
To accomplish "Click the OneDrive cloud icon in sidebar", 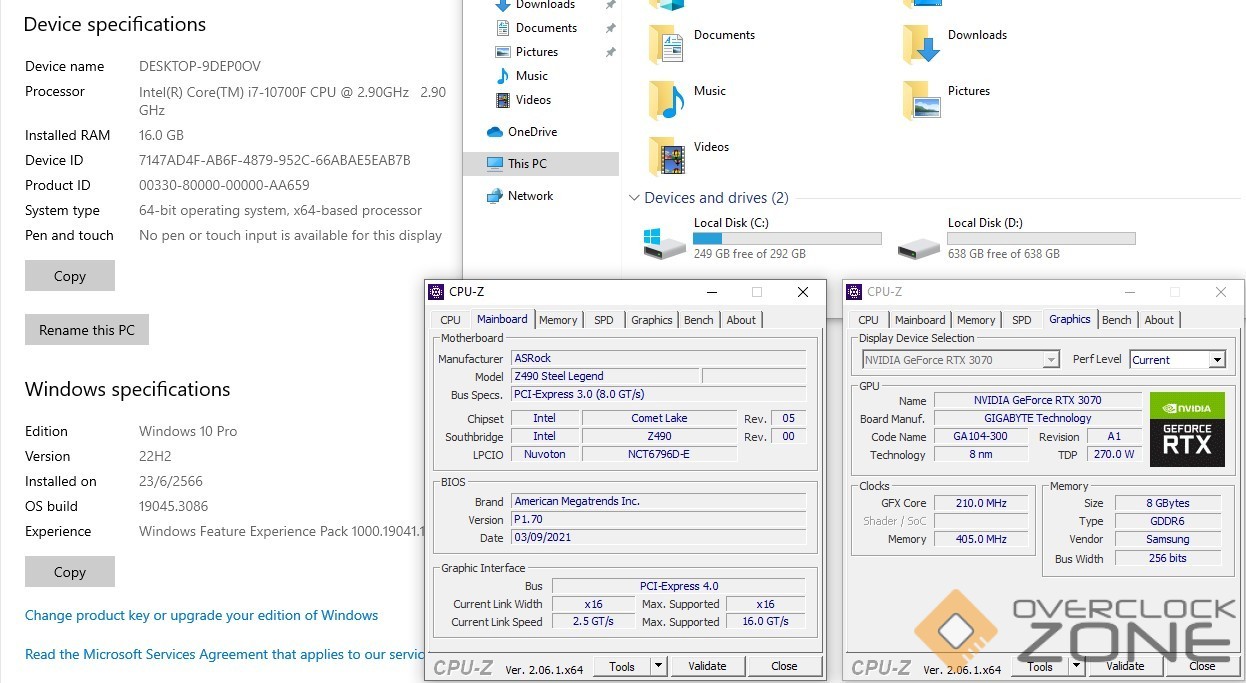I will 494,132.
